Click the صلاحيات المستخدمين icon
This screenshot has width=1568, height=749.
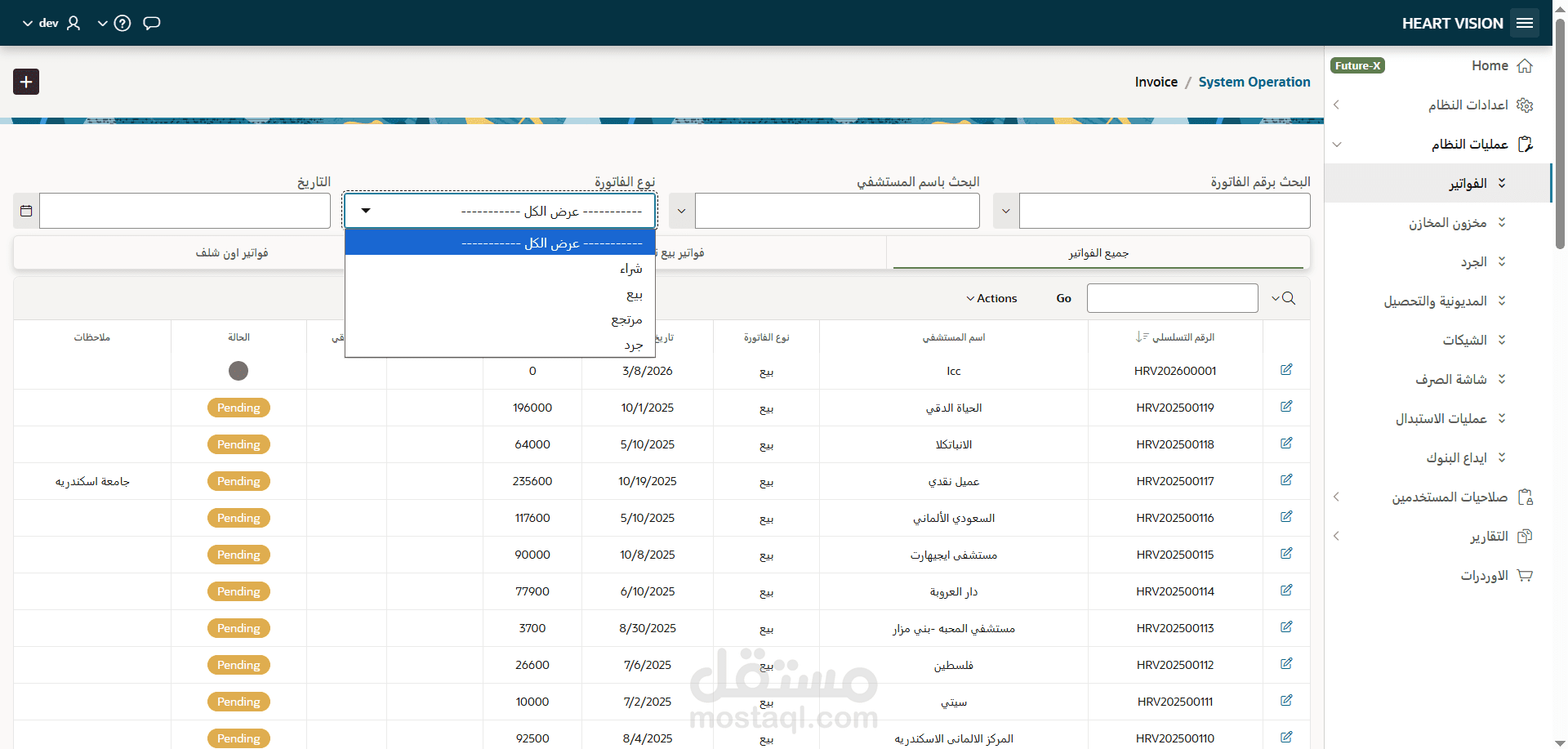tap(1525, 497)
